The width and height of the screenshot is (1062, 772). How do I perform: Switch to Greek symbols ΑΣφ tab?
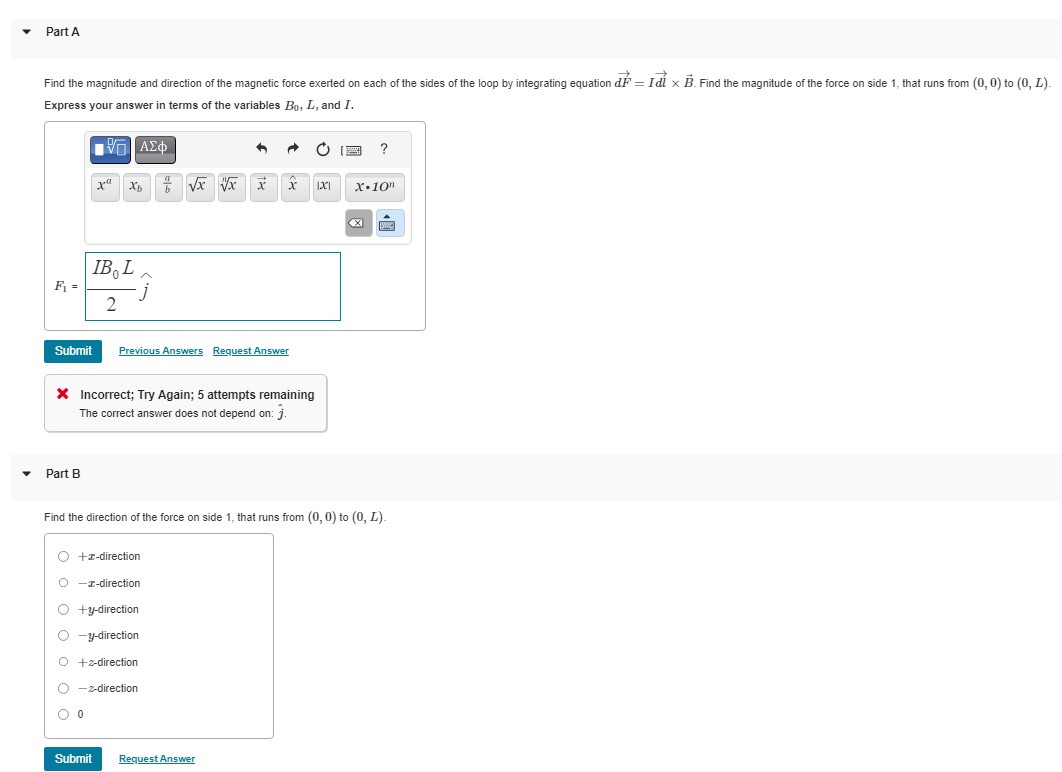155,149
